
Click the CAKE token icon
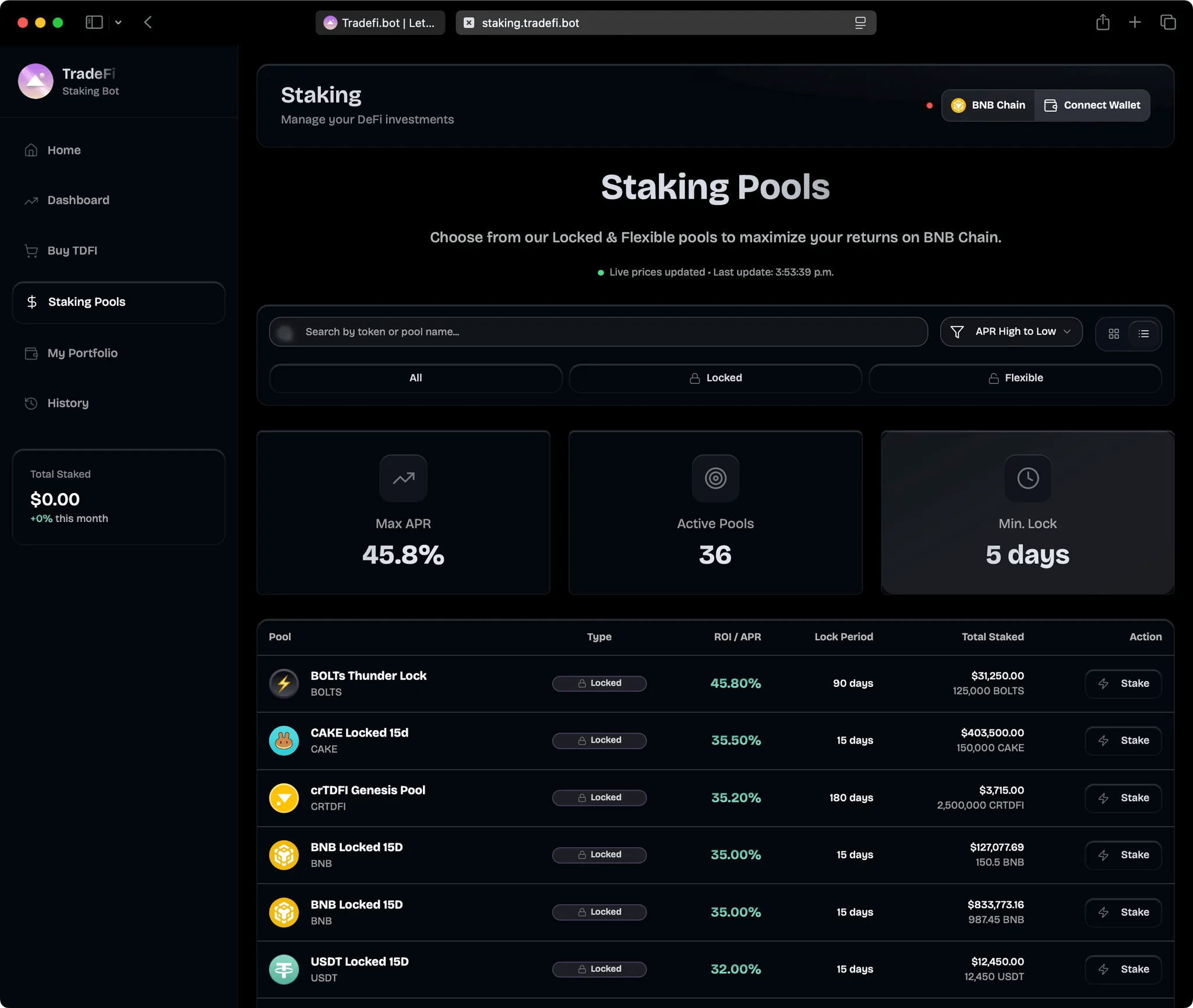[x=284, y=741]
